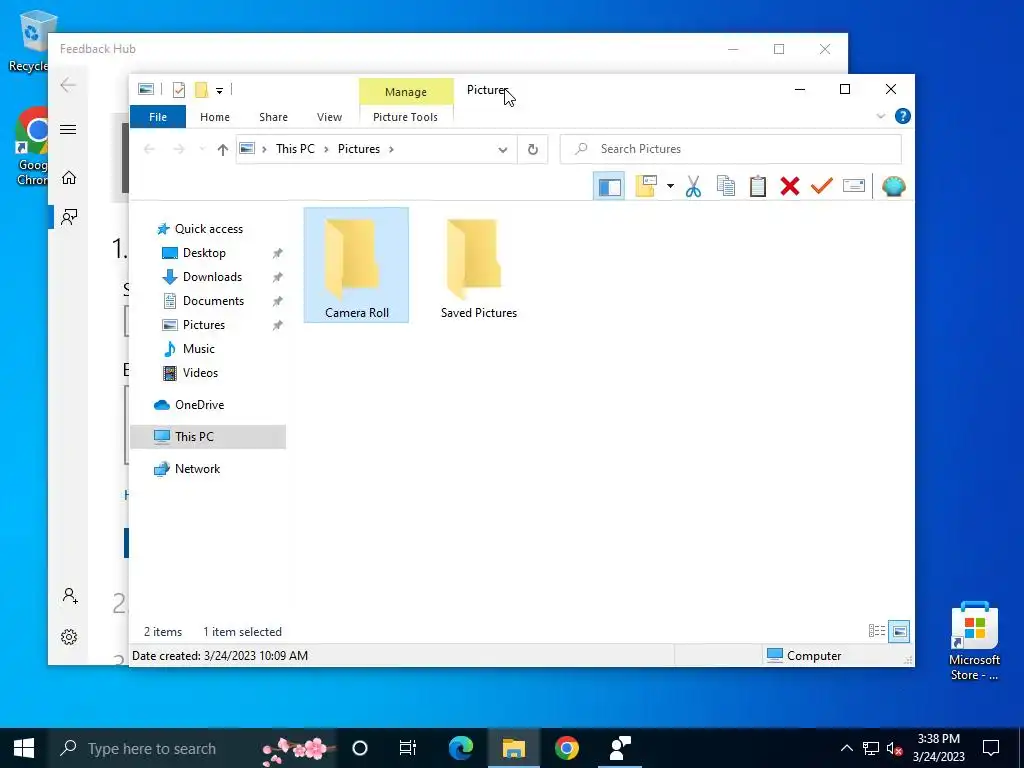
Task: Open the File tab
Action: coord(158,117)
